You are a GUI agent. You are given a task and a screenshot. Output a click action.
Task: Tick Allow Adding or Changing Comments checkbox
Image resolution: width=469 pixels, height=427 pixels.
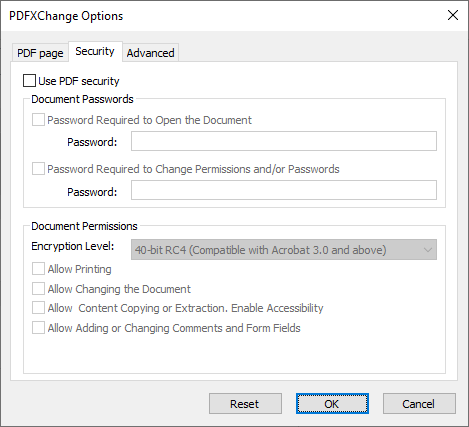pos(38,328)
